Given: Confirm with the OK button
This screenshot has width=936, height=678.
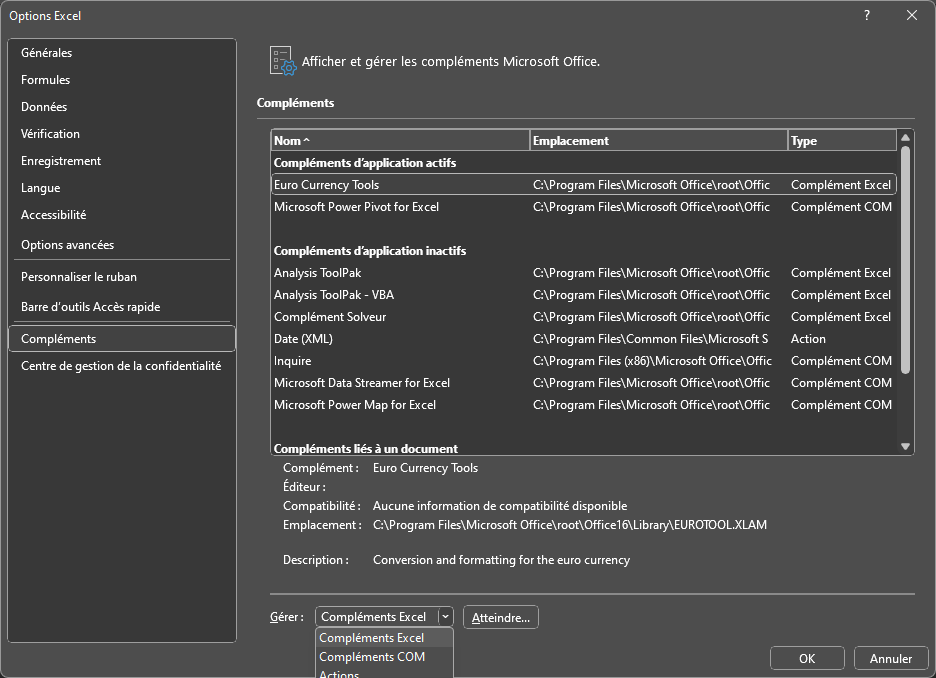Looking at the screenshot, I should tap(807, 658).
